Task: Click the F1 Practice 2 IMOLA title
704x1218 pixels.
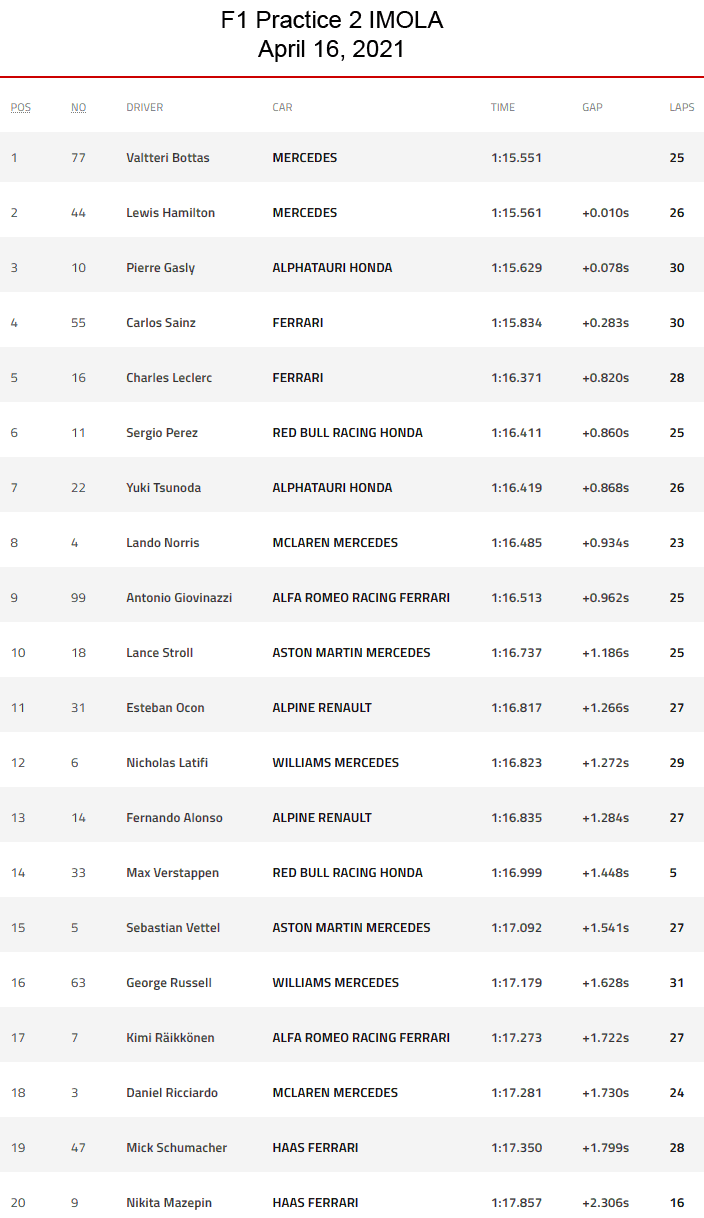Action: point(331,20)
